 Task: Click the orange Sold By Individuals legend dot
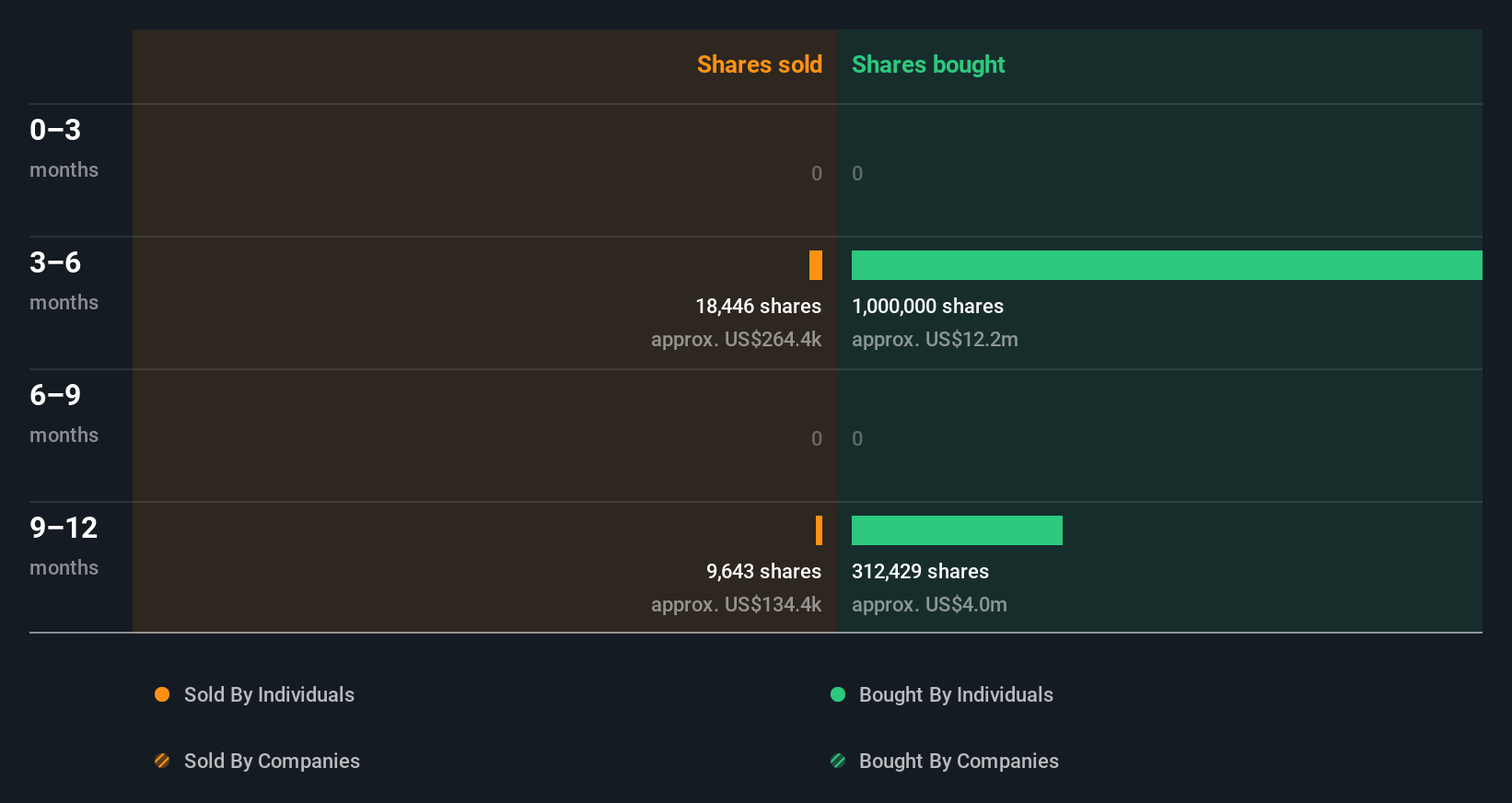pyautogui.click(x=162, y=694)
